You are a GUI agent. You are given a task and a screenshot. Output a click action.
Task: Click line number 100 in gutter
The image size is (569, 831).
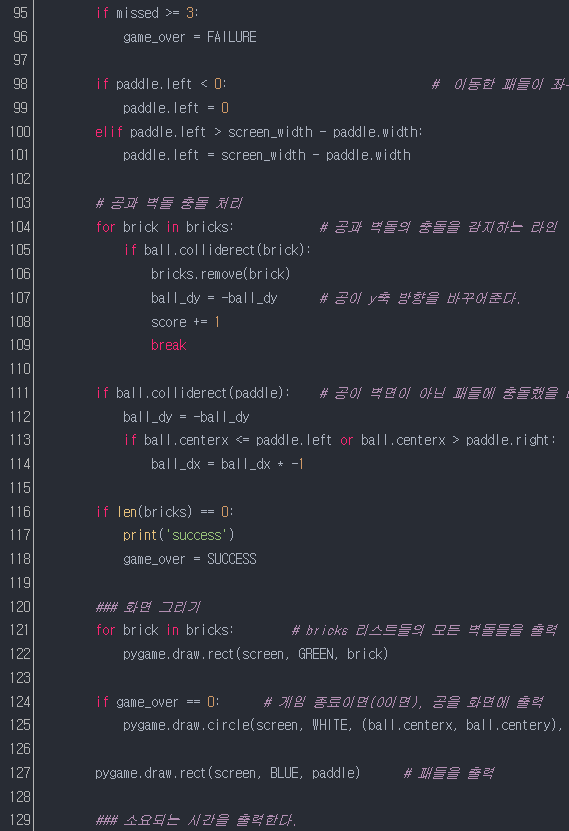click(x=20, y=131)
